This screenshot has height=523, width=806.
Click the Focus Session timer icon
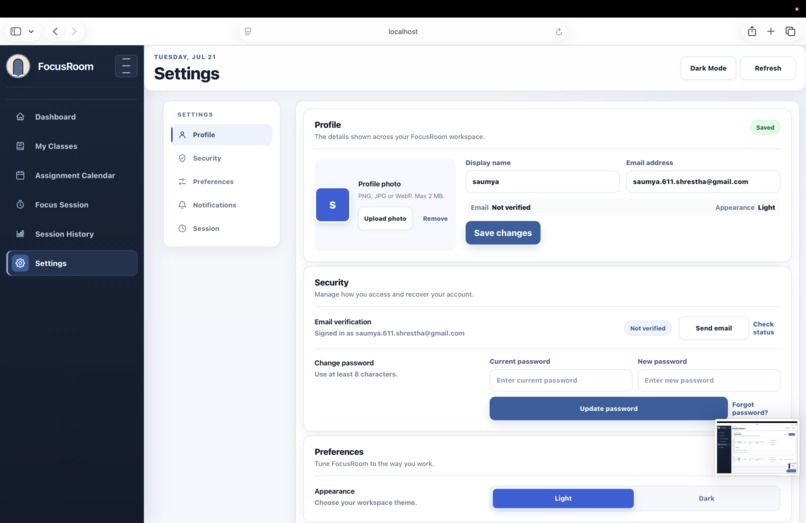pyautogui.click(x=20, y=205)
